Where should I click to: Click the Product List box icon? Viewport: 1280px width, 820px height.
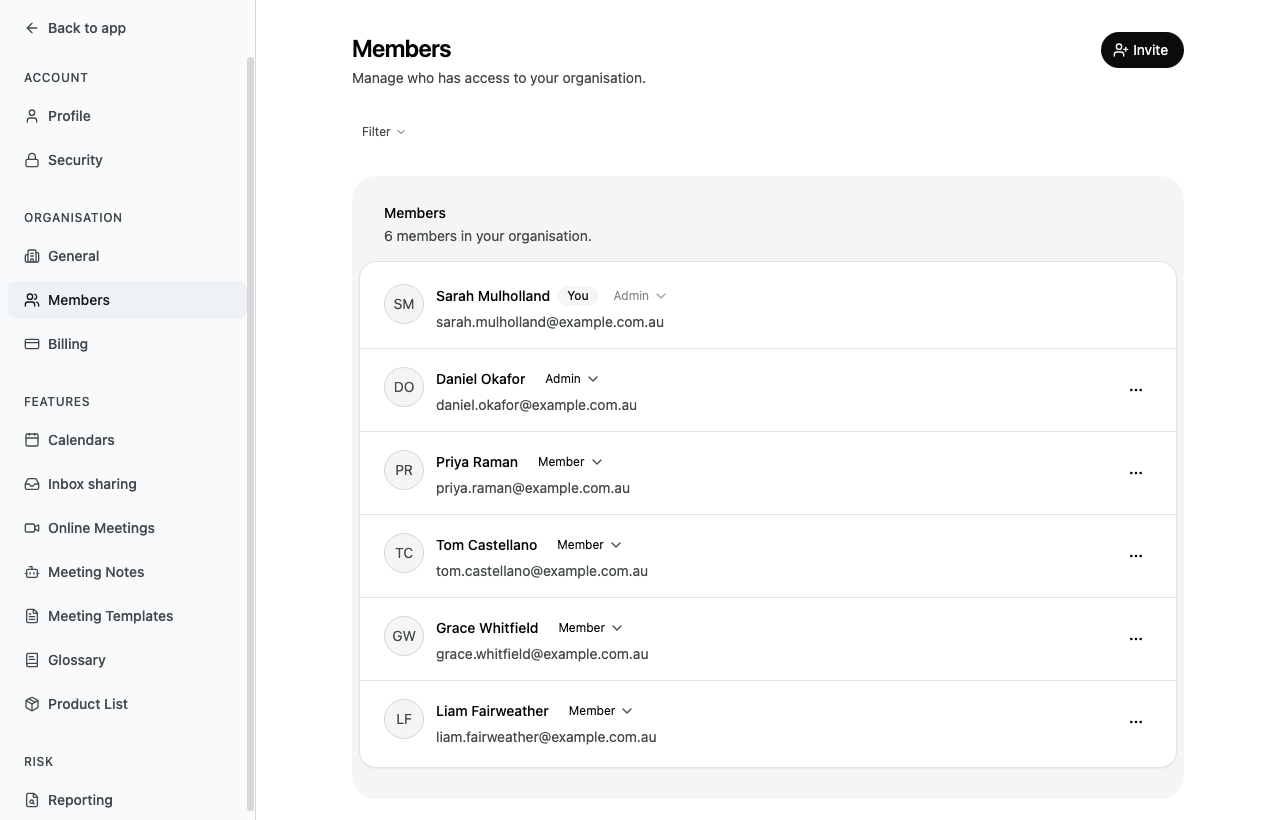tap(32, 704)
